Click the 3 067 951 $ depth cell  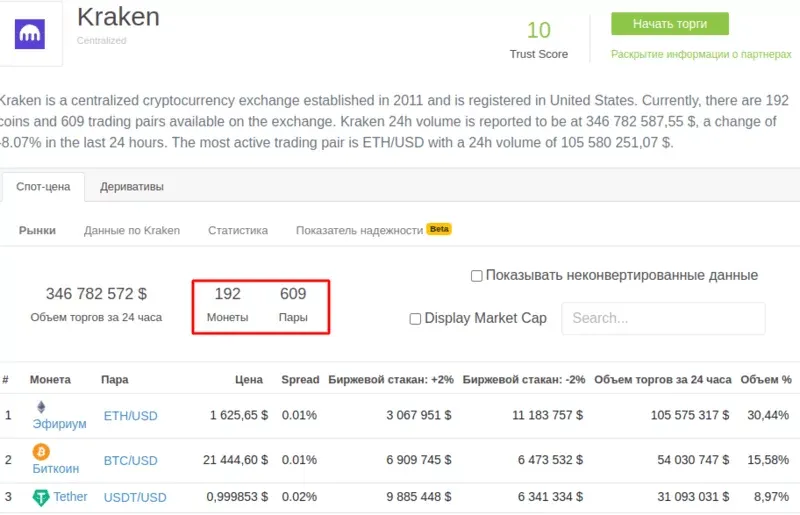point(418,415)
